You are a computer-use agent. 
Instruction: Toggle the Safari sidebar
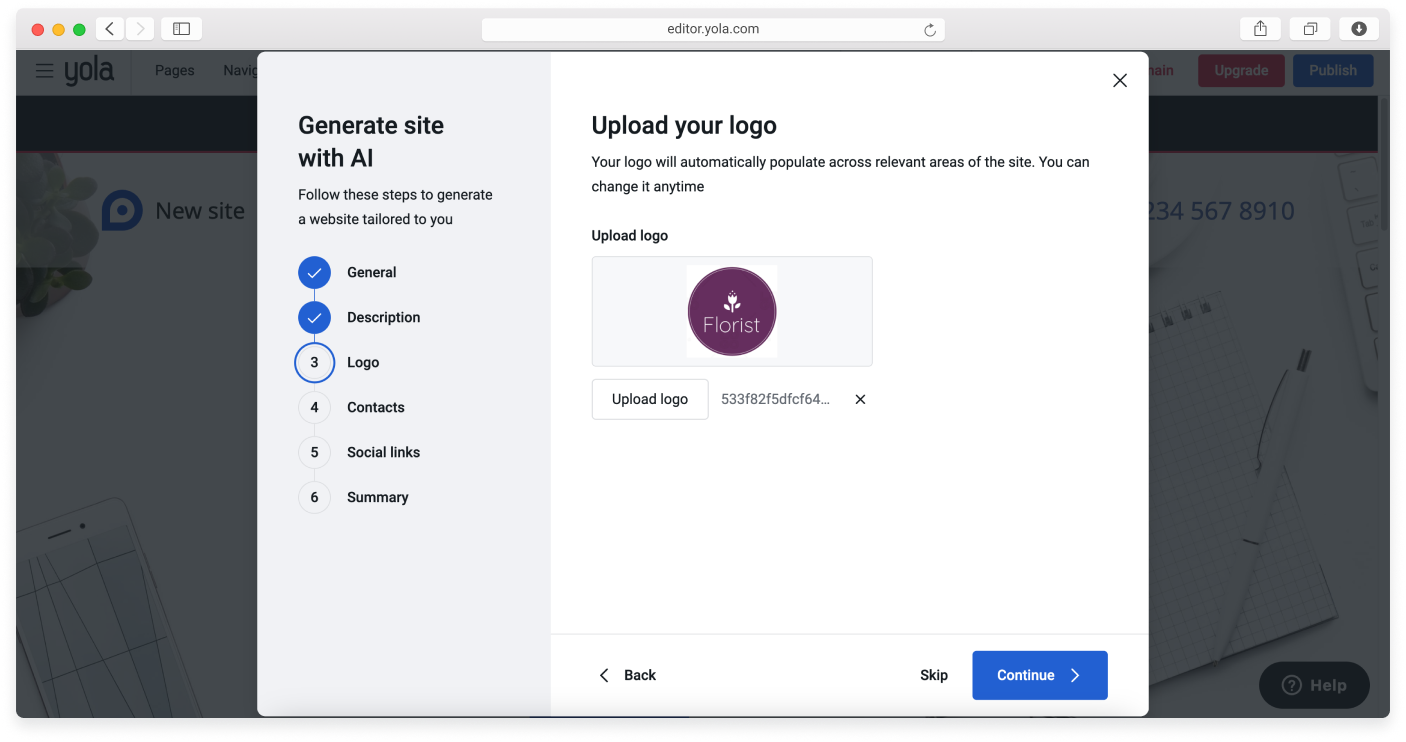(x=181, y=29)
